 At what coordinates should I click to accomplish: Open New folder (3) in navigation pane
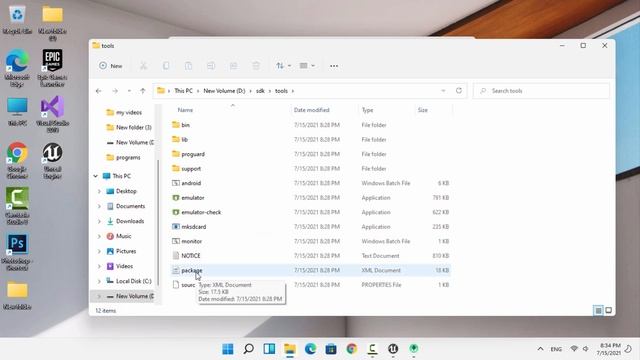click(129, 127)
